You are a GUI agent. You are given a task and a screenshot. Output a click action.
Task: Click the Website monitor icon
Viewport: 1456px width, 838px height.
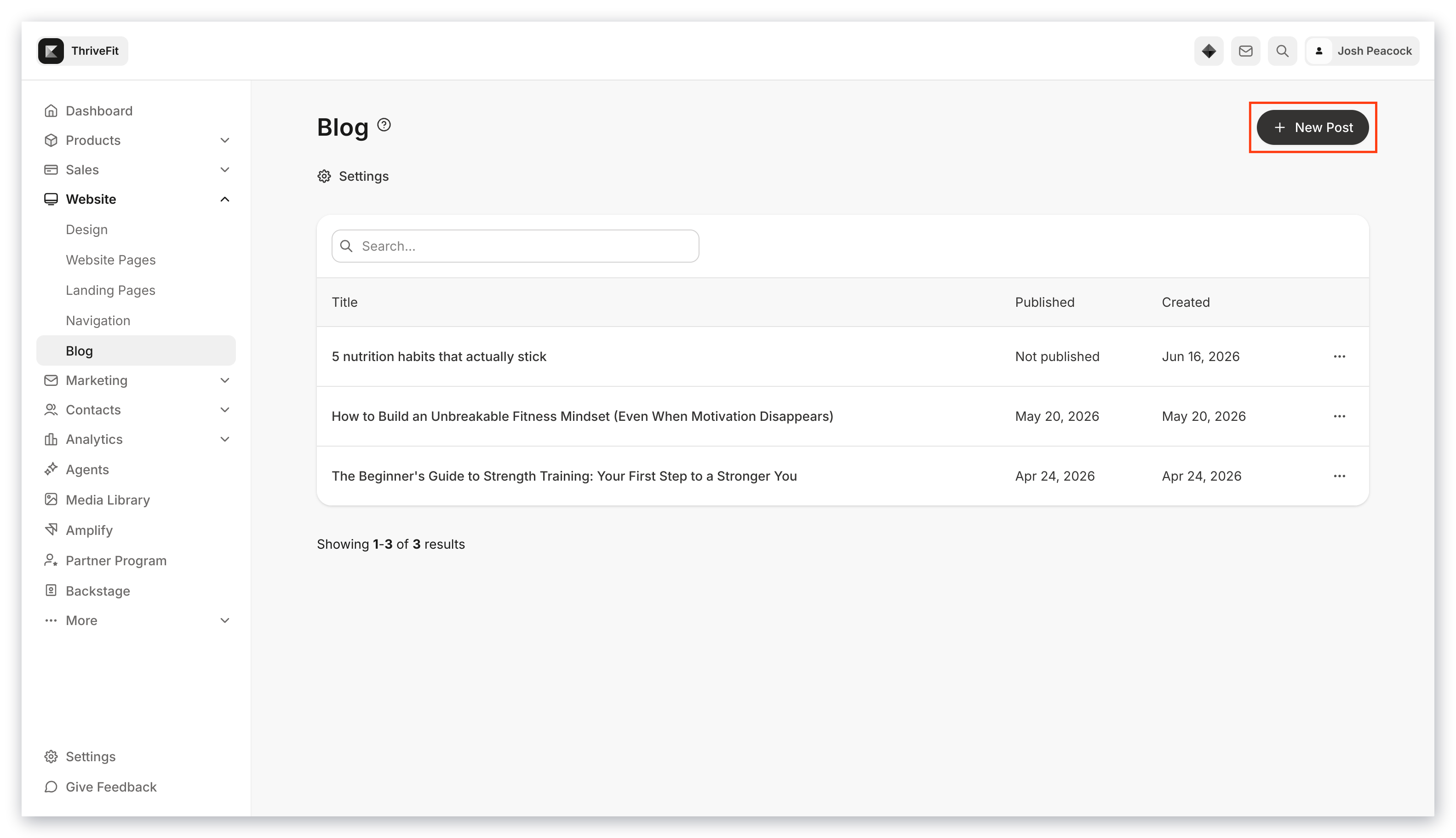pos(51,199)
